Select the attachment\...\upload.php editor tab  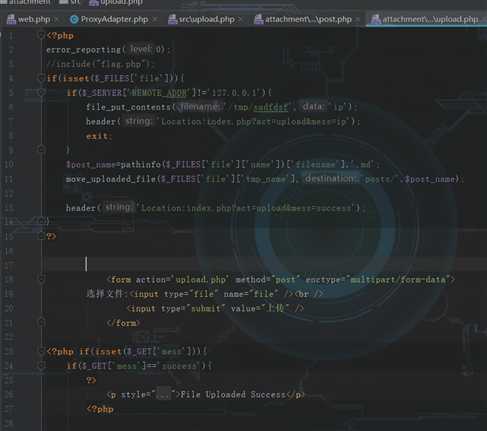click(430, 19)
